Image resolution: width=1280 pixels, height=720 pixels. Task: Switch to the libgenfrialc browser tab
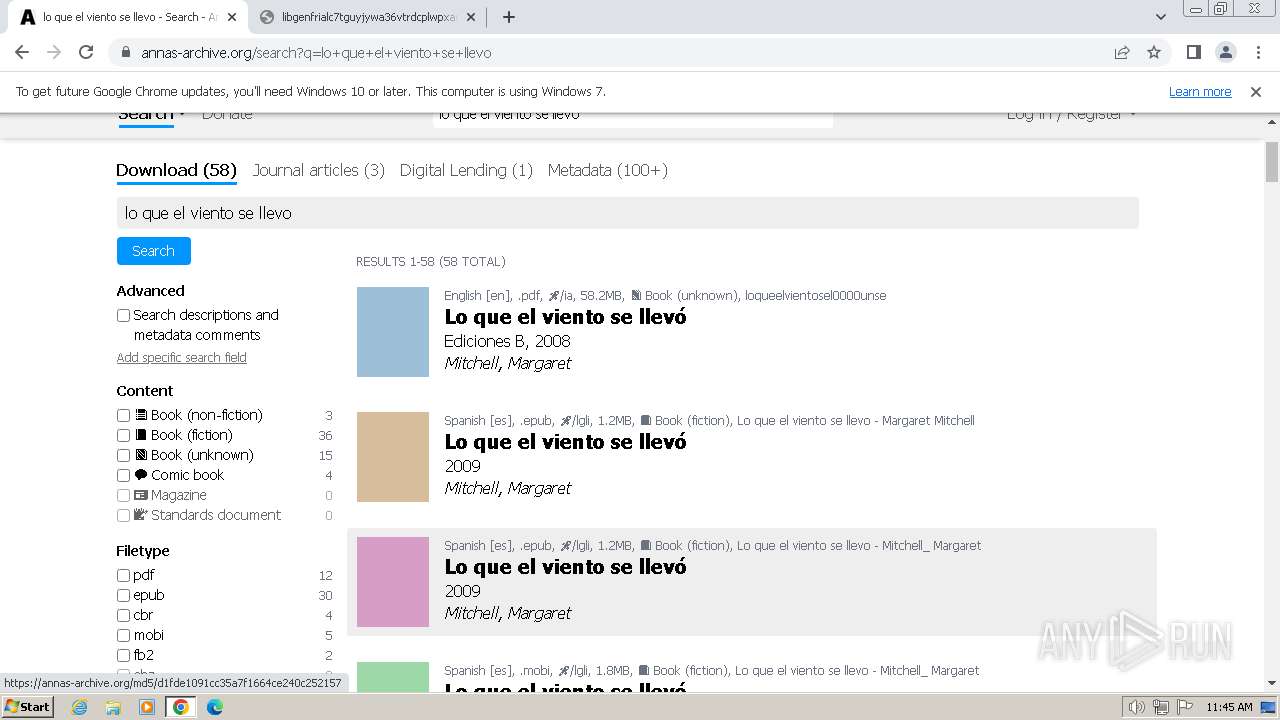(x=365, y=17)
